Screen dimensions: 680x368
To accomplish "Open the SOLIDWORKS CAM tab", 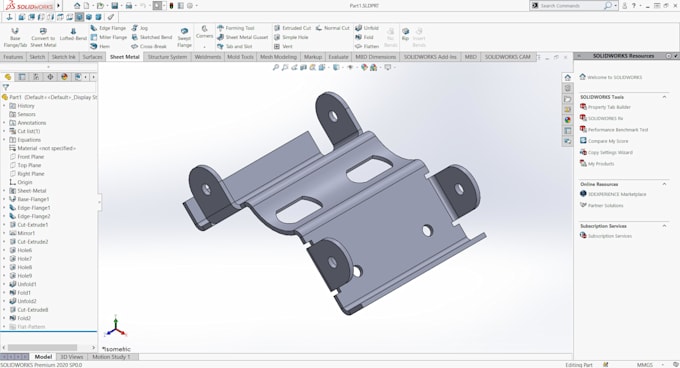I will [507, 57].
